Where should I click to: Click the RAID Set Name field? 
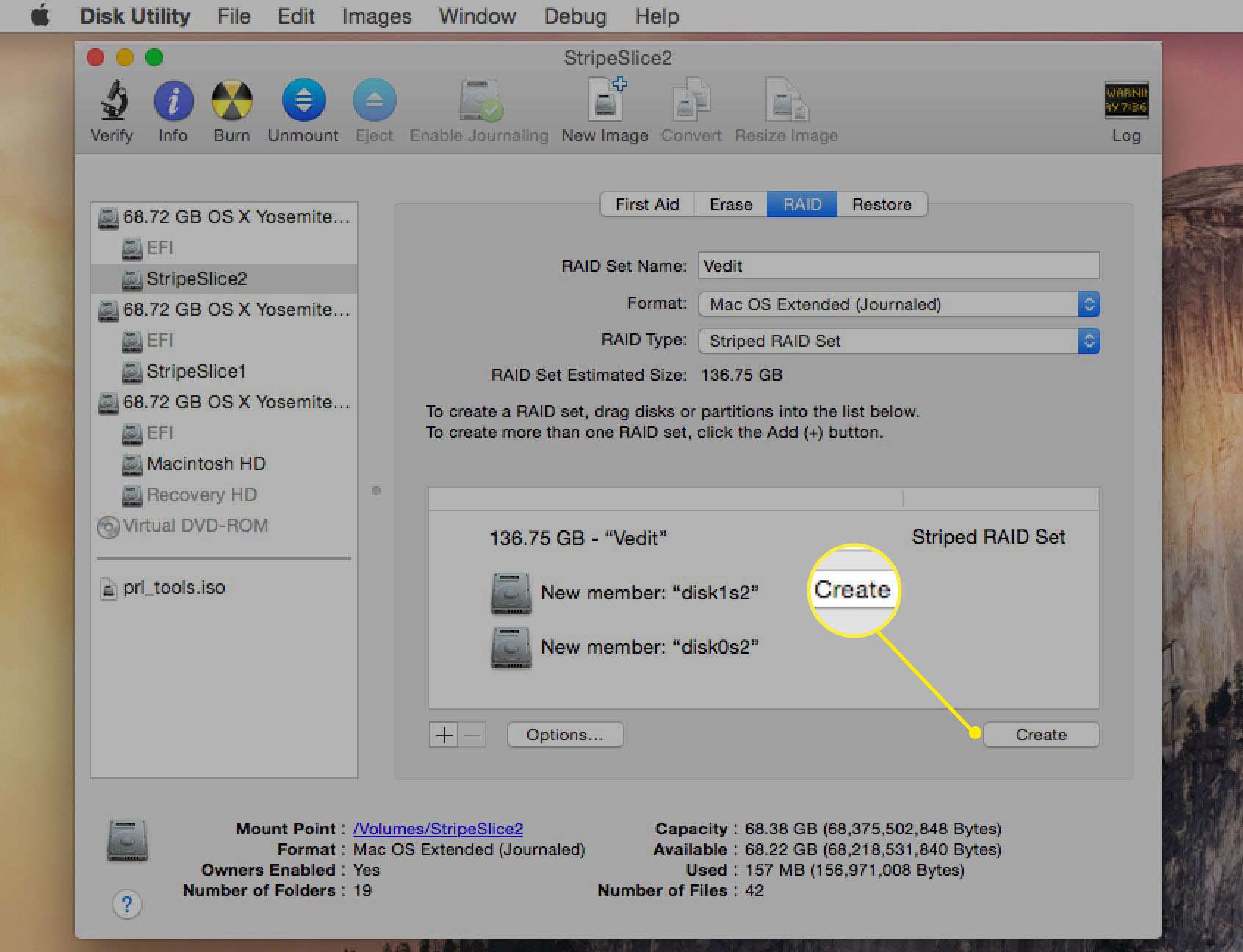pyautogui.click(x=898, y=266)
